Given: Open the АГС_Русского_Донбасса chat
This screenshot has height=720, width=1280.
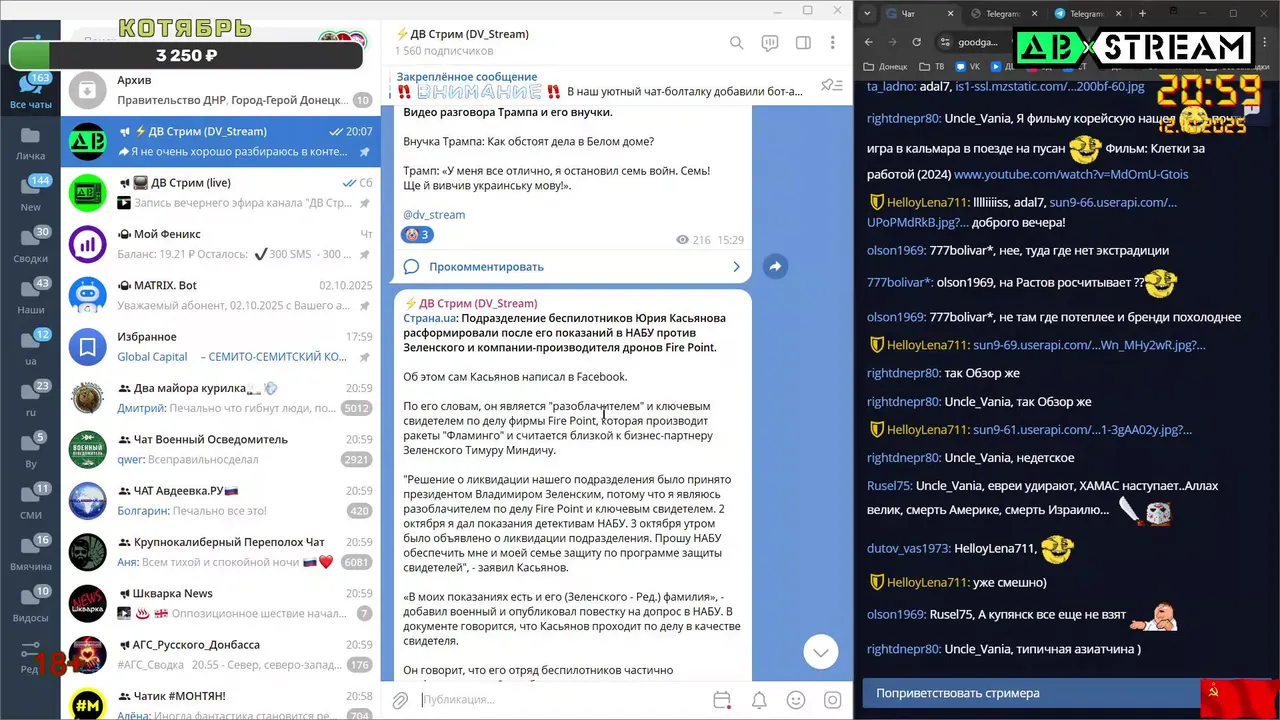Looking at the screenshot, I should click(x=220, y=655).
